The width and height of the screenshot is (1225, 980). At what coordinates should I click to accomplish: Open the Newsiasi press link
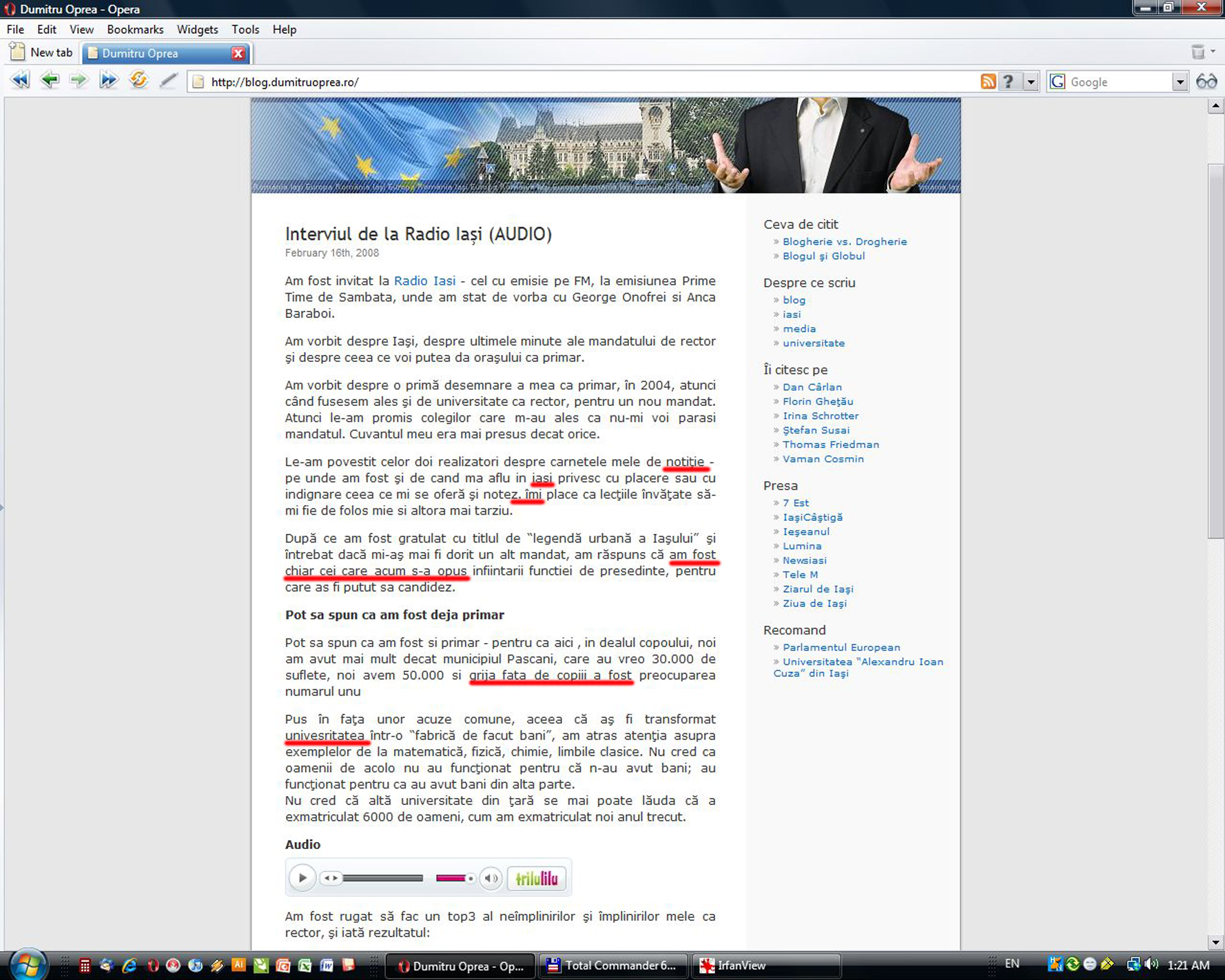coord(805,560)
